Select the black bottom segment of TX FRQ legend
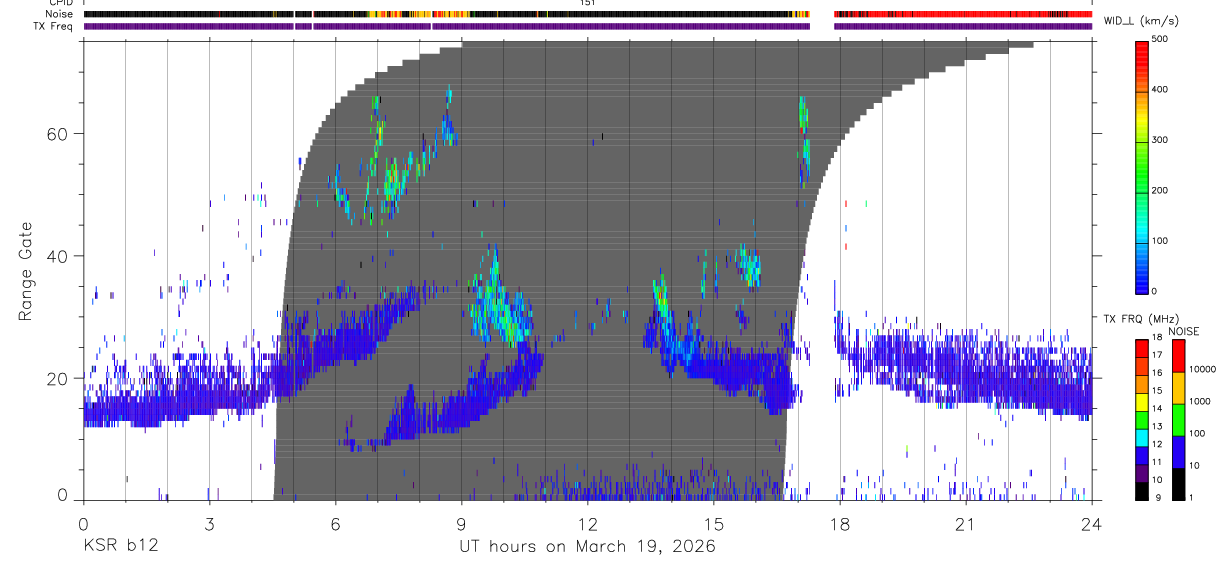The image size is (1228, 567). coord(1141,490)
